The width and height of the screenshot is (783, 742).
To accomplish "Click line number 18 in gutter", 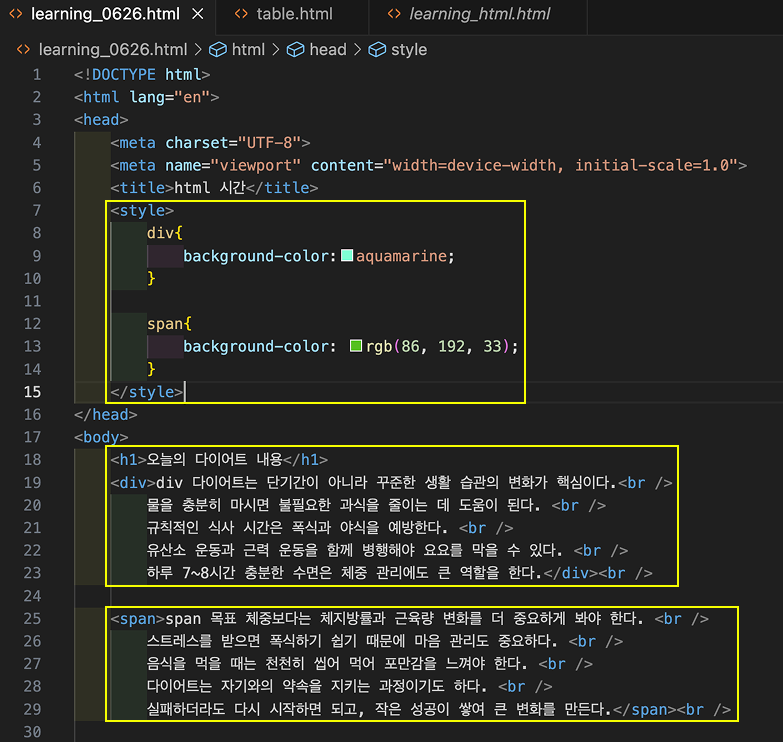I will [x=32, y=460].
